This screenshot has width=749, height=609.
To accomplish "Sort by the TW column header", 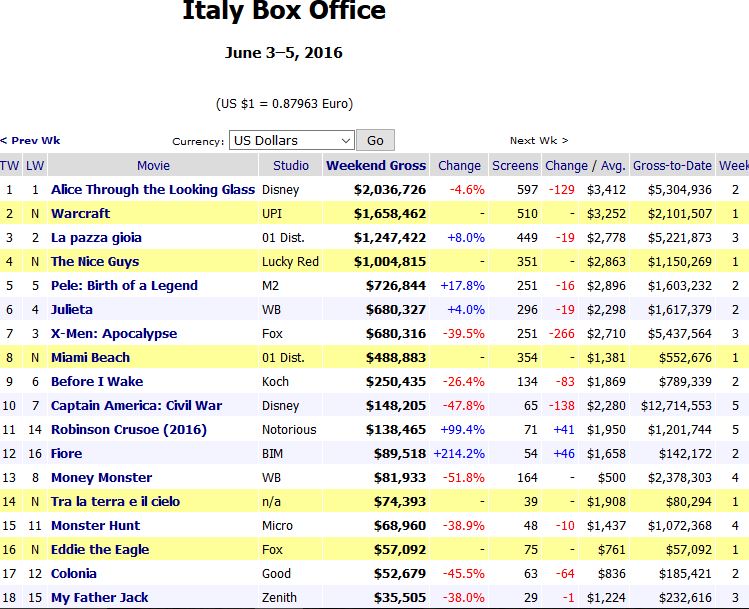I will click(x=10, y=166).
